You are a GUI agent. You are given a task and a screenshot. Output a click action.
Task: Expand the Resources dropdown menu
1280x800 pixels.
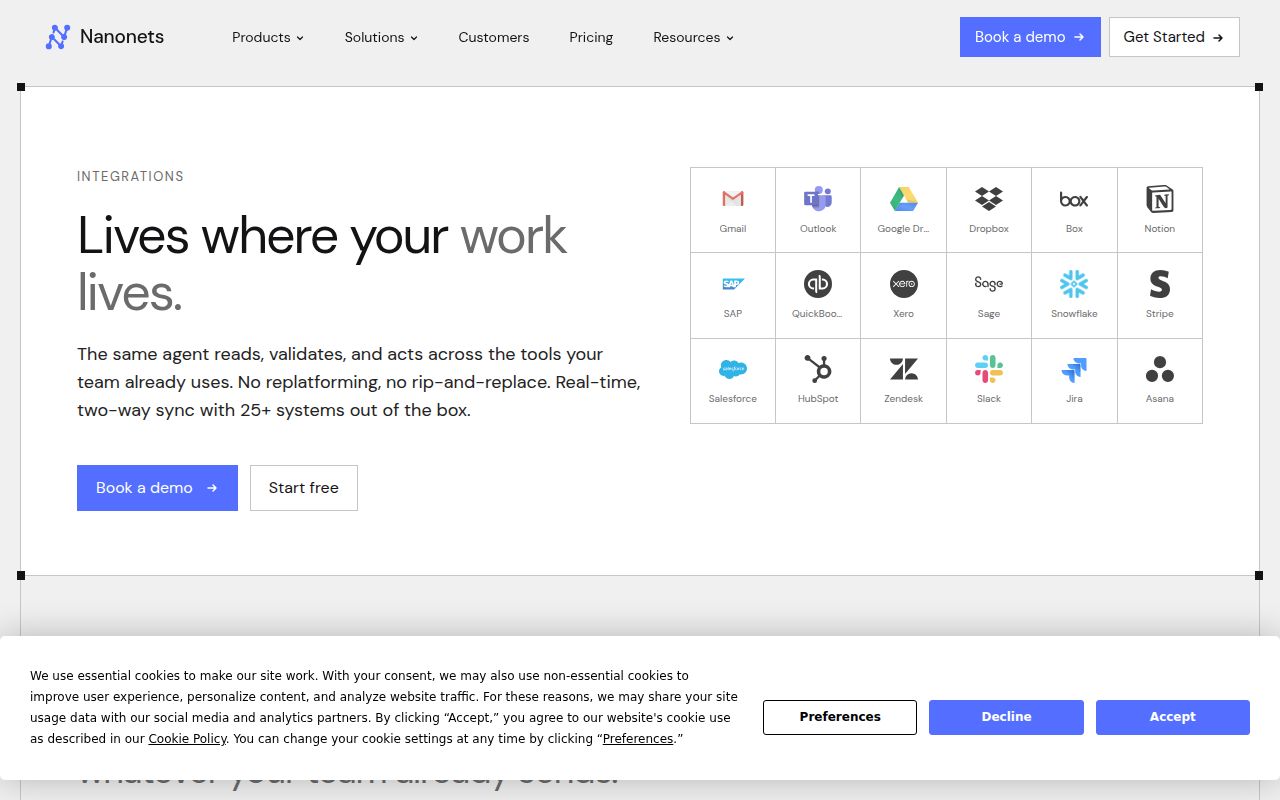click(693, 37)
